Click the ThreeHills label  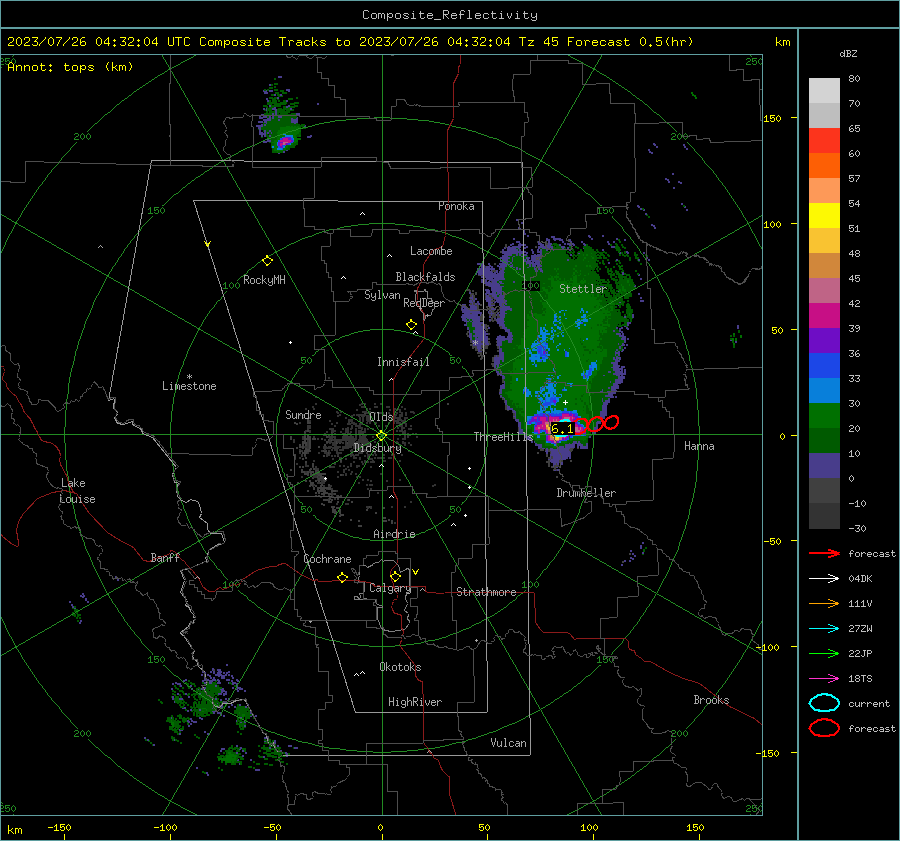click(503, 437)
